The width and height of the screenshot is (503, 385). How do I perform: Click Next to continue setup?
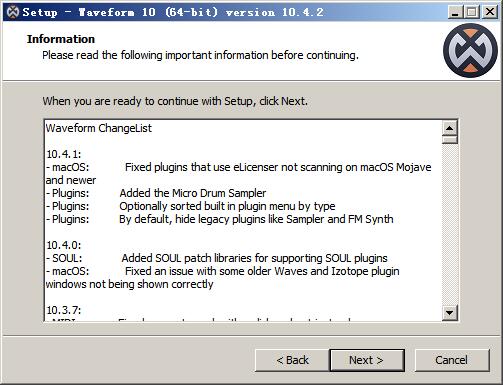pos(367,360)
